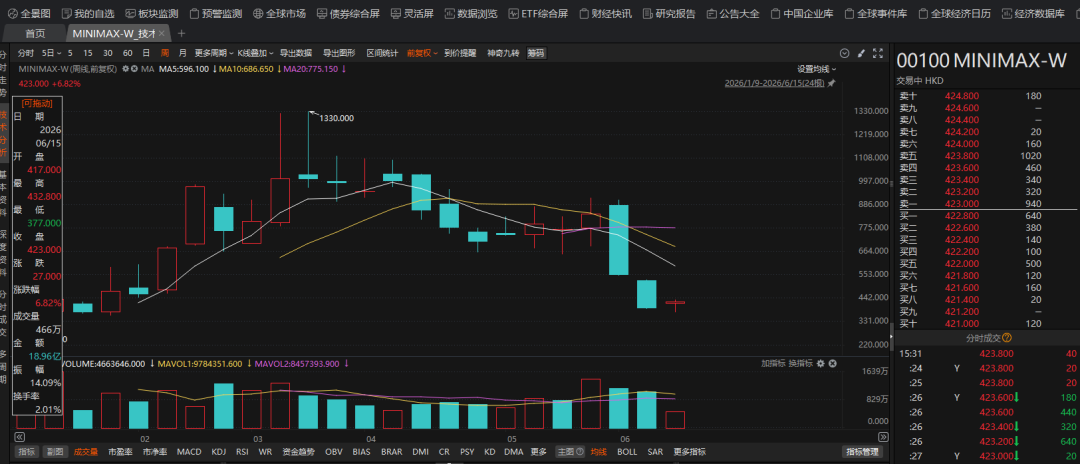This screenshot has width=1080, height=464.
Task: Open 经济数据库 economic database
Action: pos(1032,14)
